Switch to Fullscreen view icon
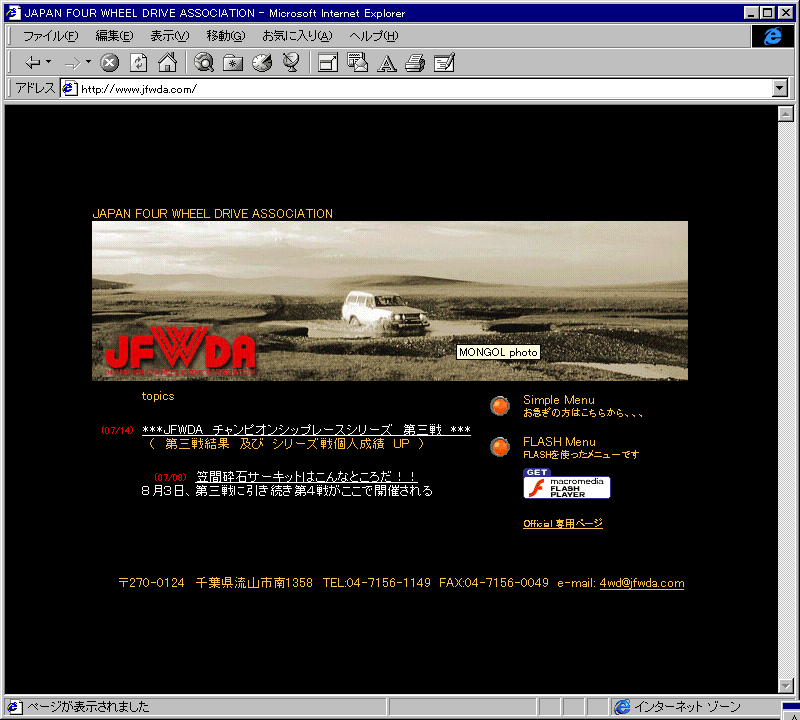800x720 pixels. click(x=328, y=63)
